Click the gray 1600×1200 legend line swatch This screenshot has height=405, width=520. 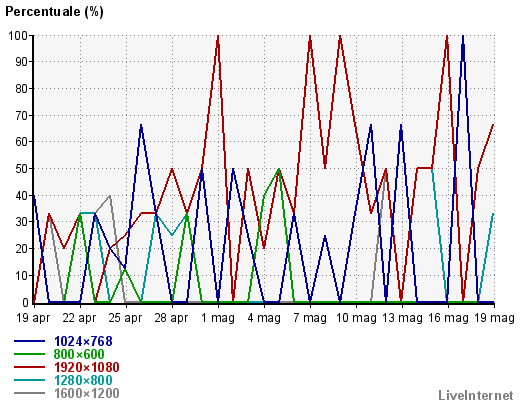[x=29, y=393]
